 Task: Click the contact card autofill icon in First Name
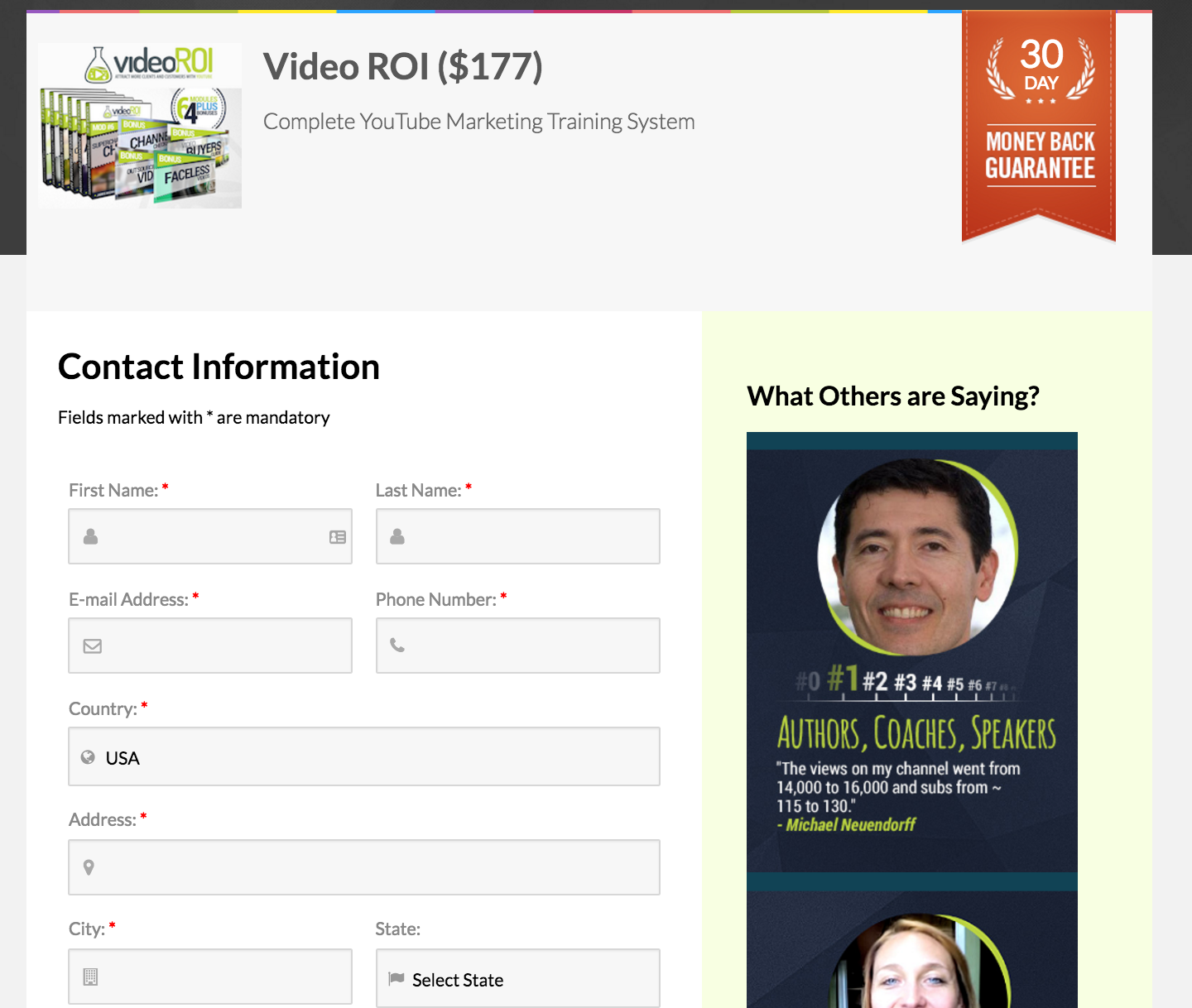click(x=338, y=537)
